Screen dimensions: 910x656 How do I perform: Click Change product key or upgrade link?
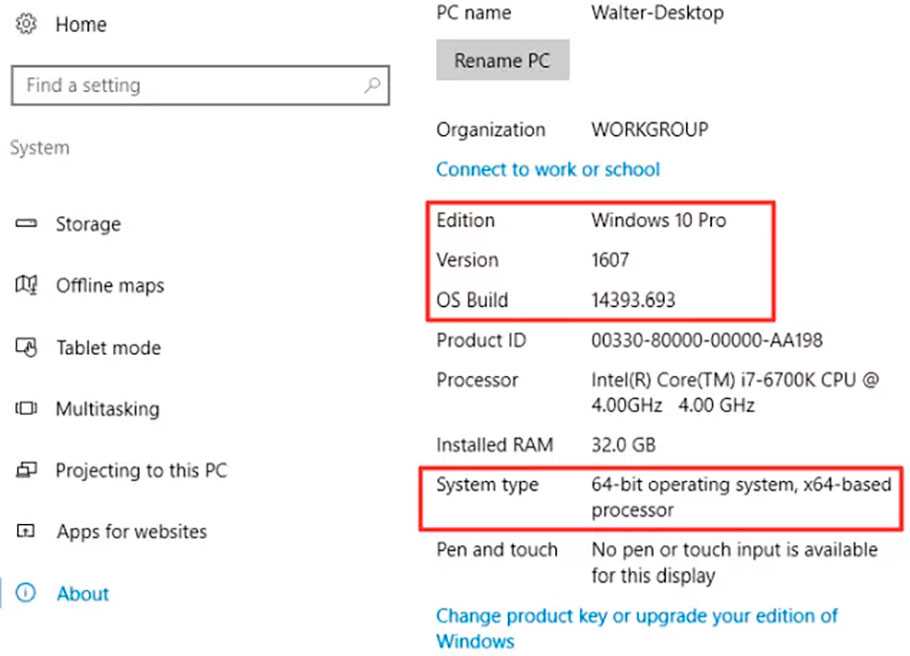point(636,616)
